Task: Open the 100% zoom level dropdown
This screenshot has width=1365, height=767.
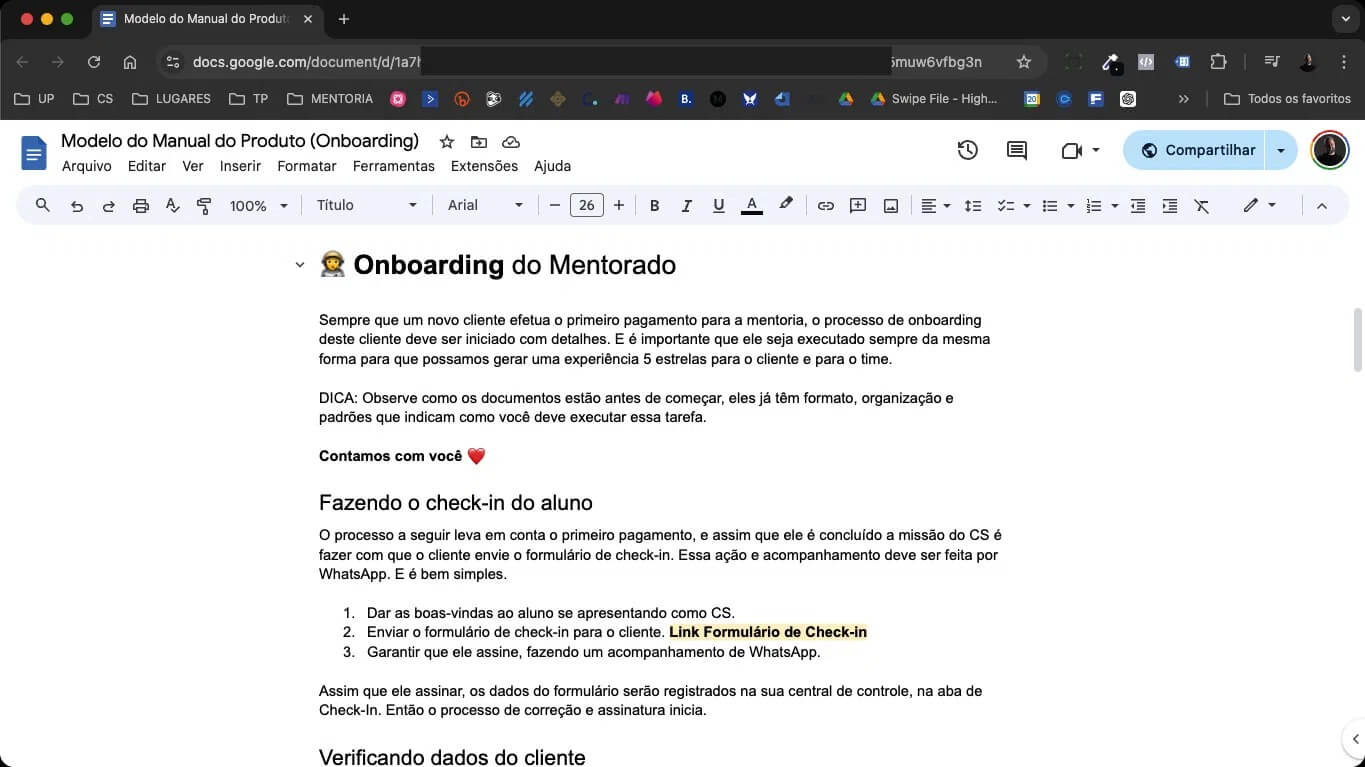Action: point(258,205)
